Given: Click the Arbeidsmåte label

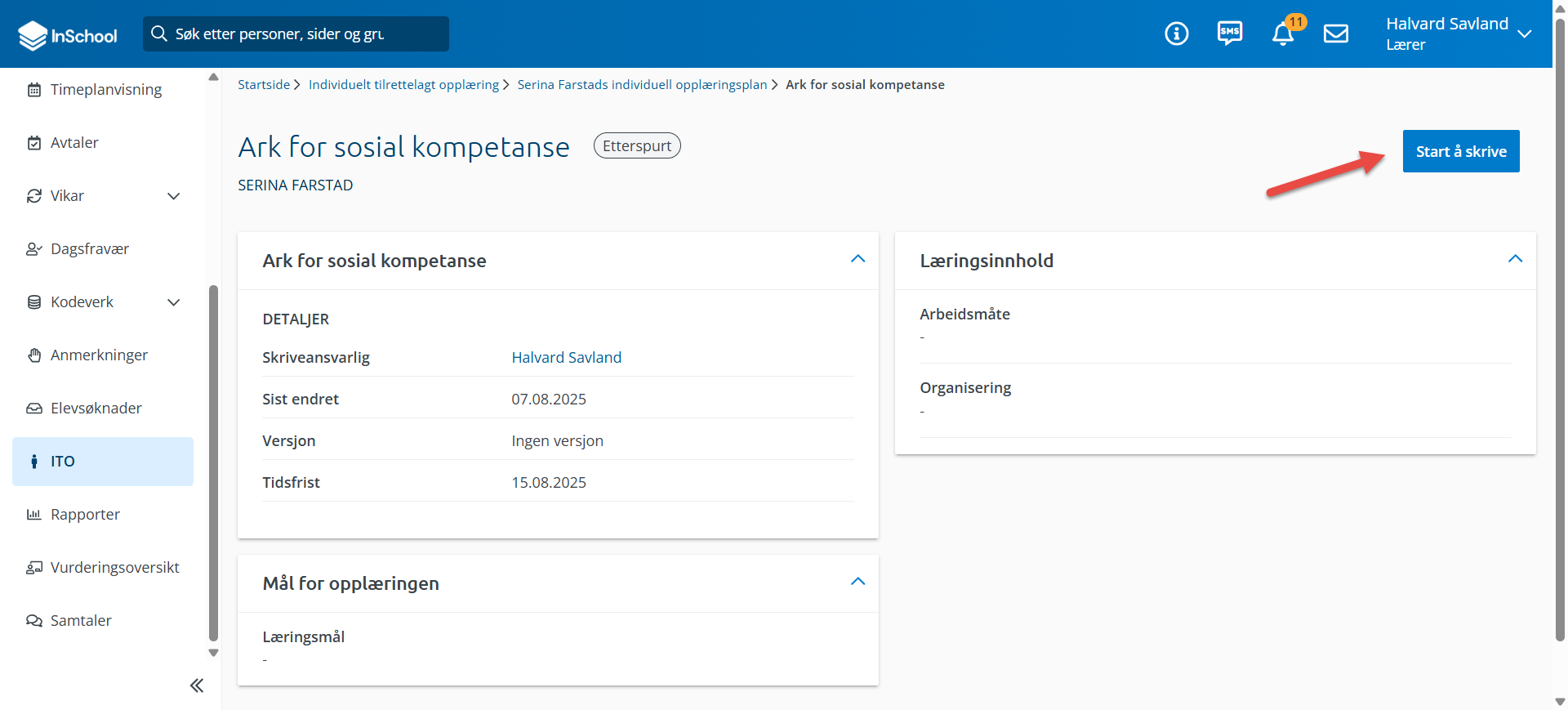Looking at the screenshot, I should [x=964, y=315].
